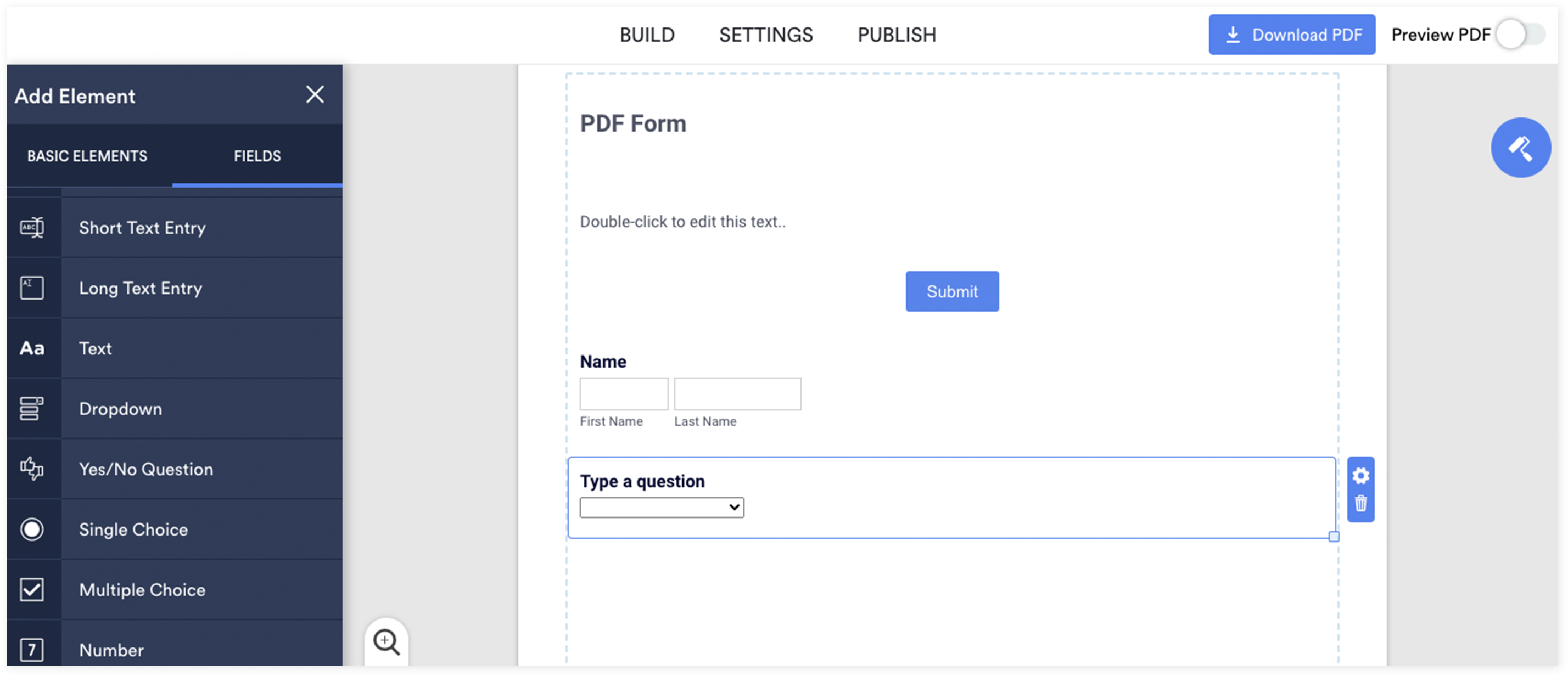1568x676 pixels.
Task: Click the Yes/No Question field icon
Action: pyautogui.click(x=31, y=468)
